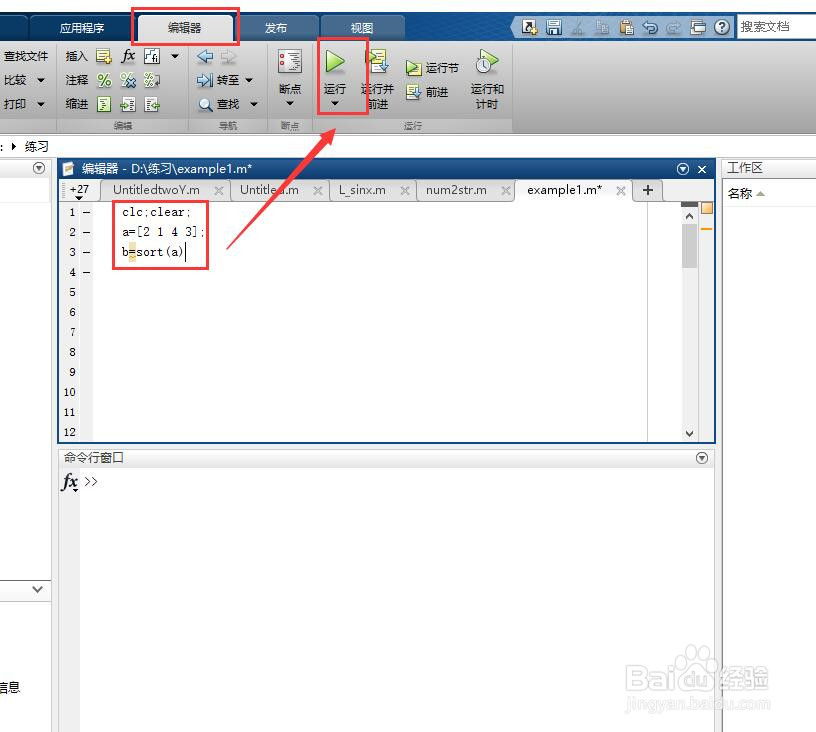Click the percent comment icon beside 注释
This screenshot has width=816, height=732.
(104, 80)
